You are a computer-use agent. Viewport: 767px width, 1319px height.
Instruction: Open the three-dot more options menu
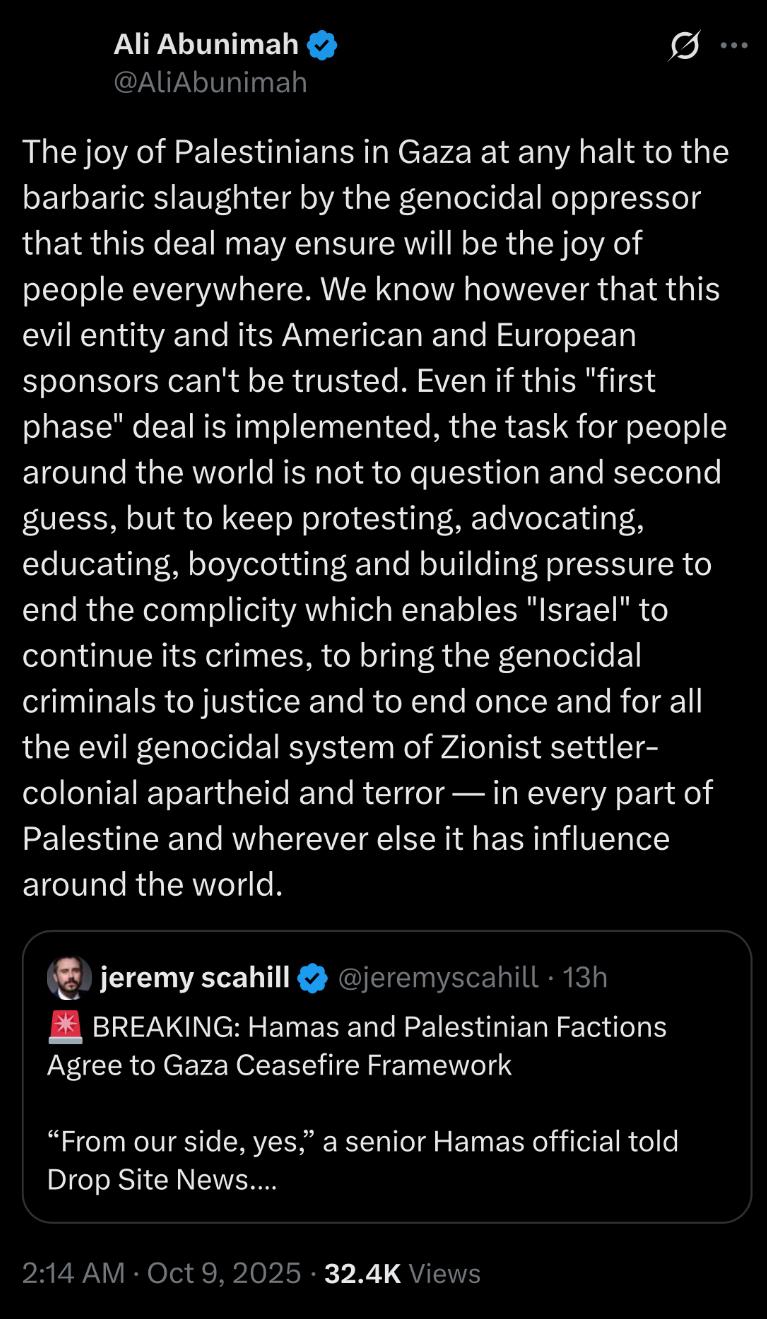[734, 45]
